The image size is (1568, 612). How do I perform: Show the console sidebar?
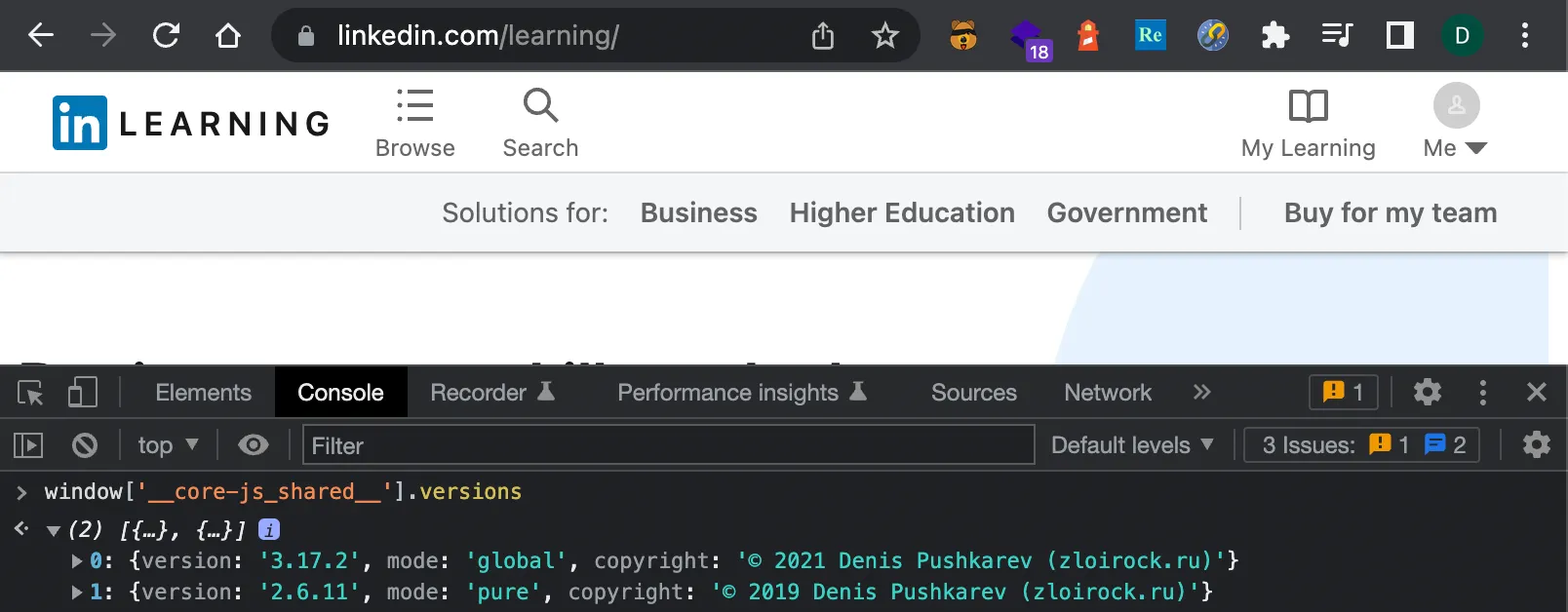click(28, 445)
